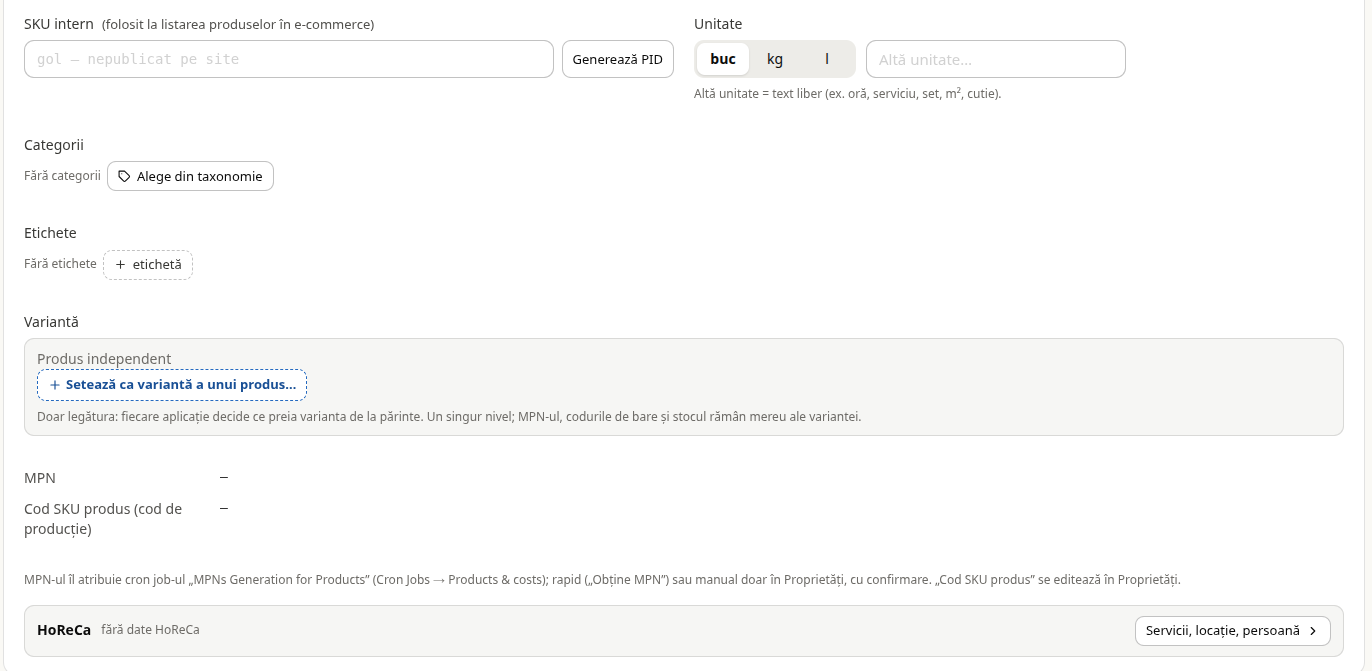Click the Cod SKU produs label
This screenshot has height=671, width=1372.
pos(103,519)
